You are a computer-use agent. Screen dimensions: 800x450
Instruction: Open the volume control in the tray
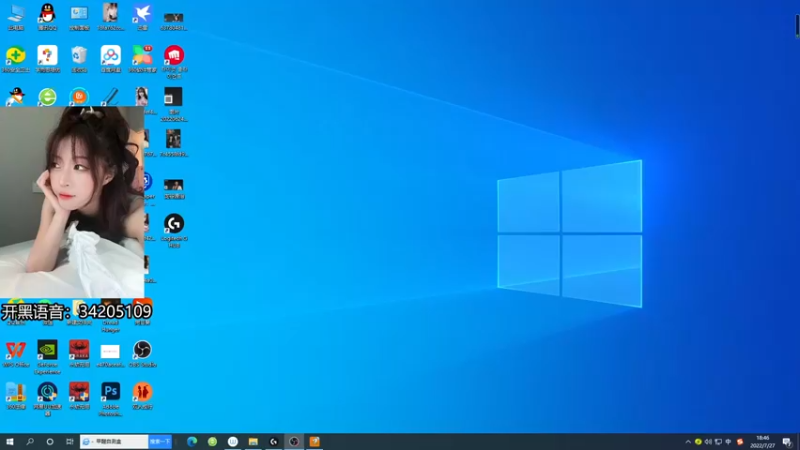(x=708, y=442)
